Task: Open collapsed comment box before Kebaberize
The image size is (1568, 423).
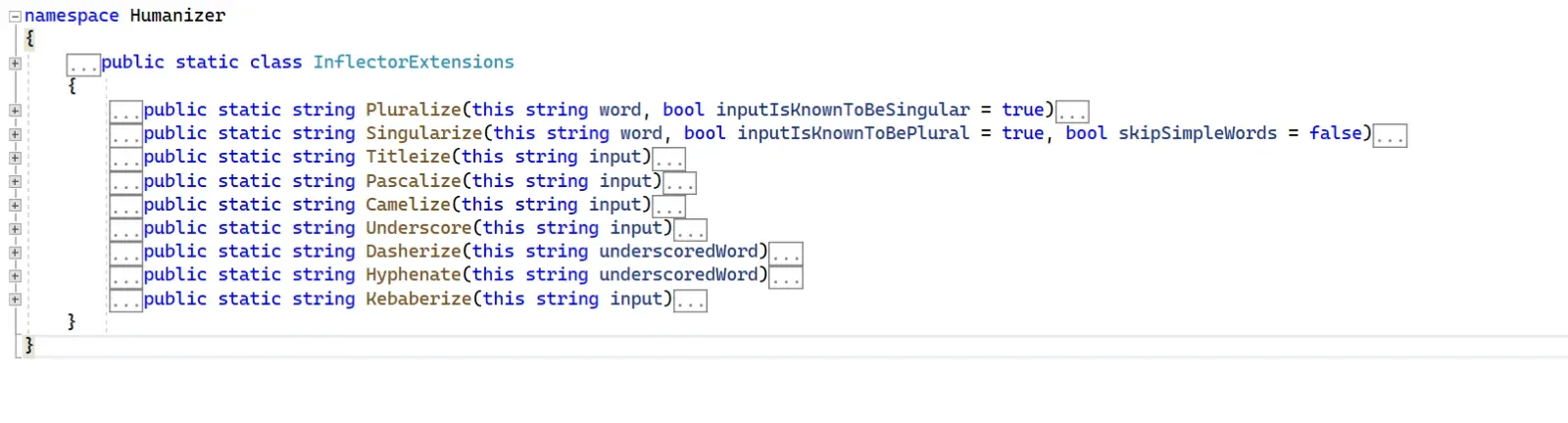Action: point(126,301)
